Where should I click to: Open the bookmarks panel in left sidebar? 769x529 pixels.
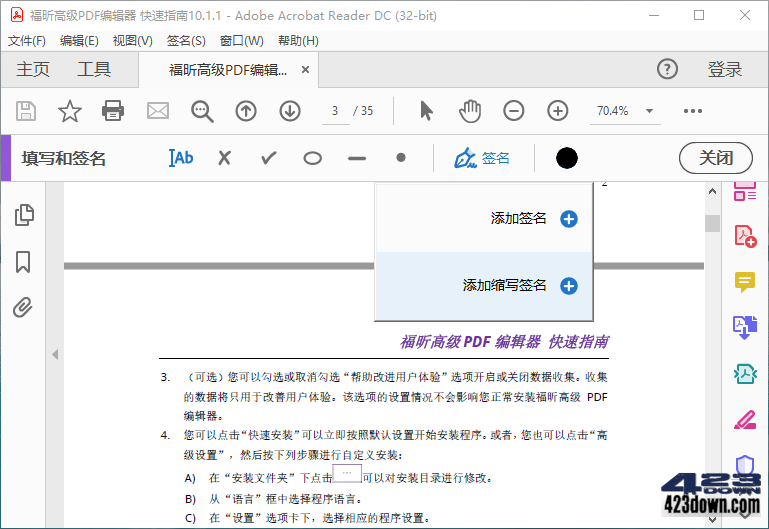point(23,262)
